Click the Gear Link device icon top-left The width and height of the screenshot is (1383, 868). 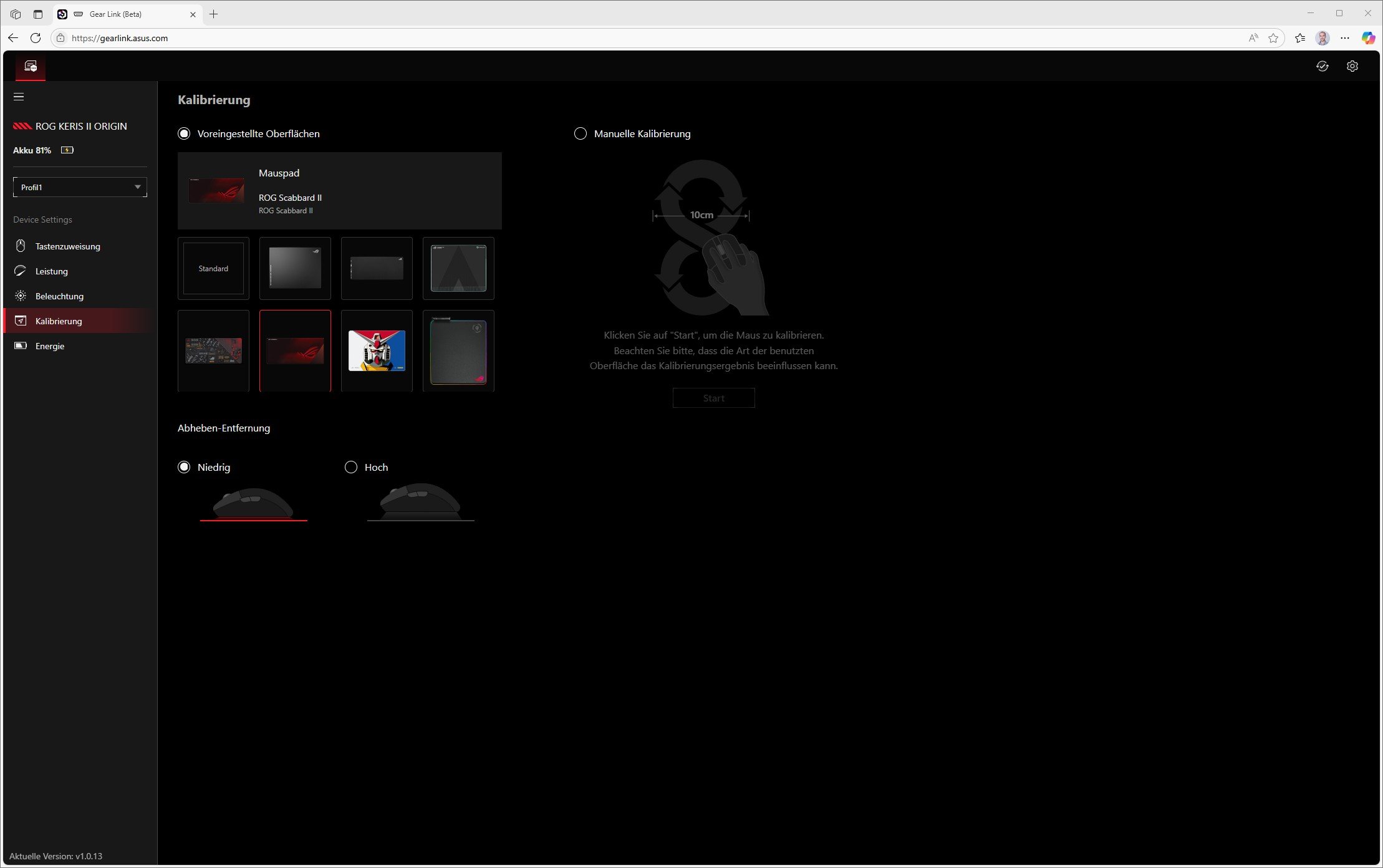29,66
